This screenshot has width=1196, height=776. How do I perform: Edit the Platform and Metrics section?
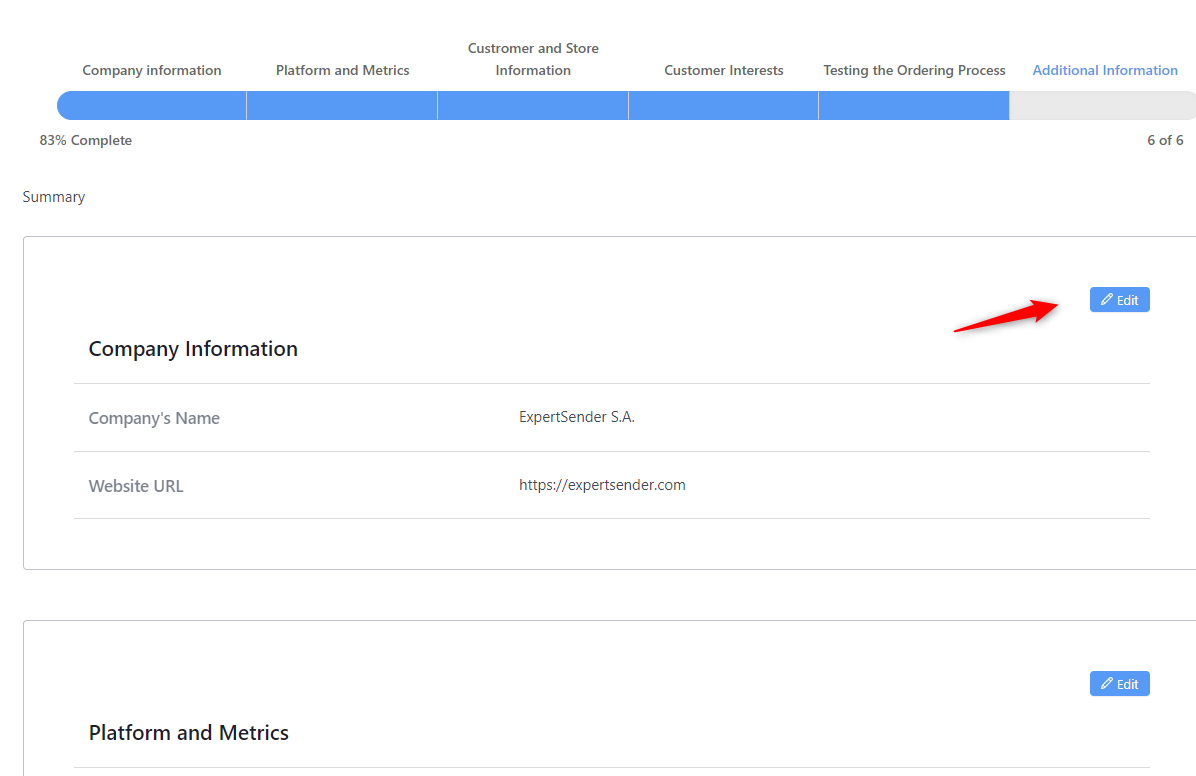pos(1119,684)
